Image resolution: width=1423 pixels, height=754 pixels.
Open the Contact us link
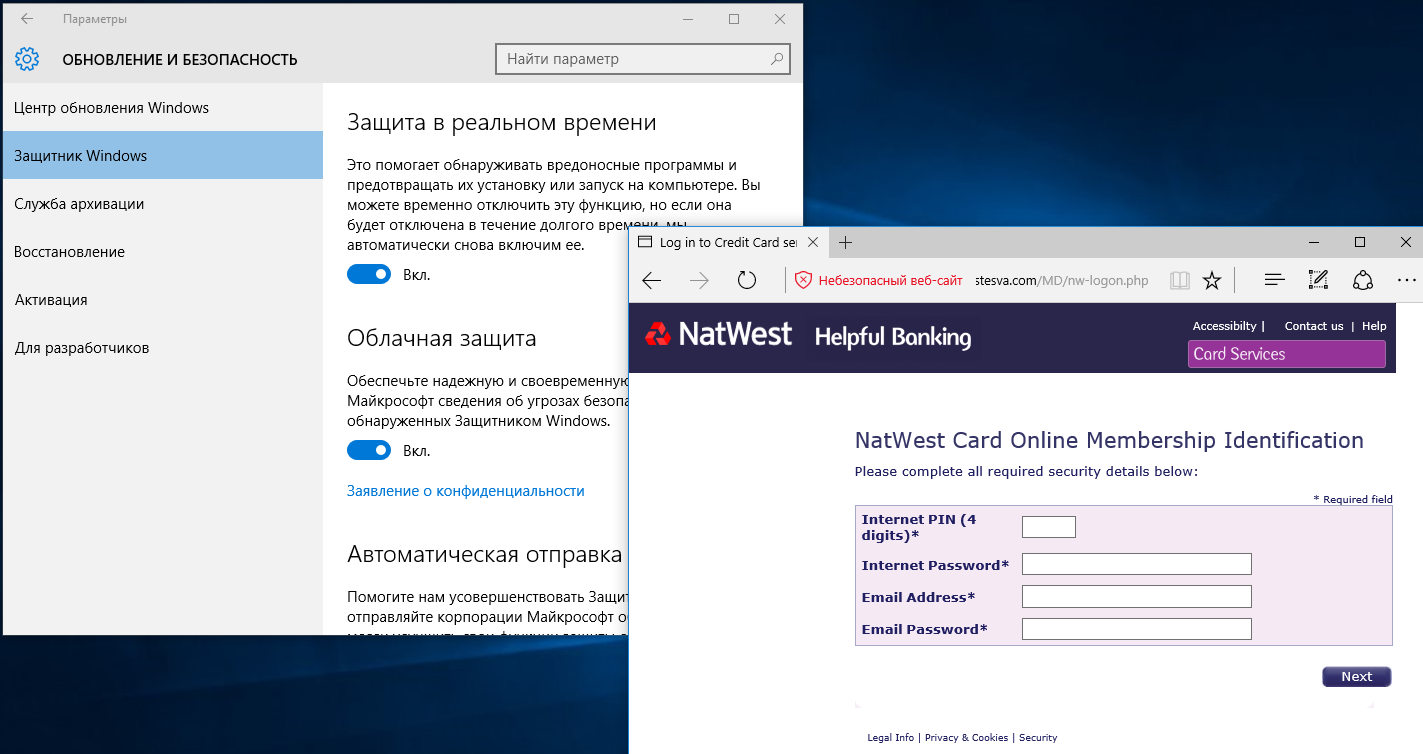(x=1314, y=326)
